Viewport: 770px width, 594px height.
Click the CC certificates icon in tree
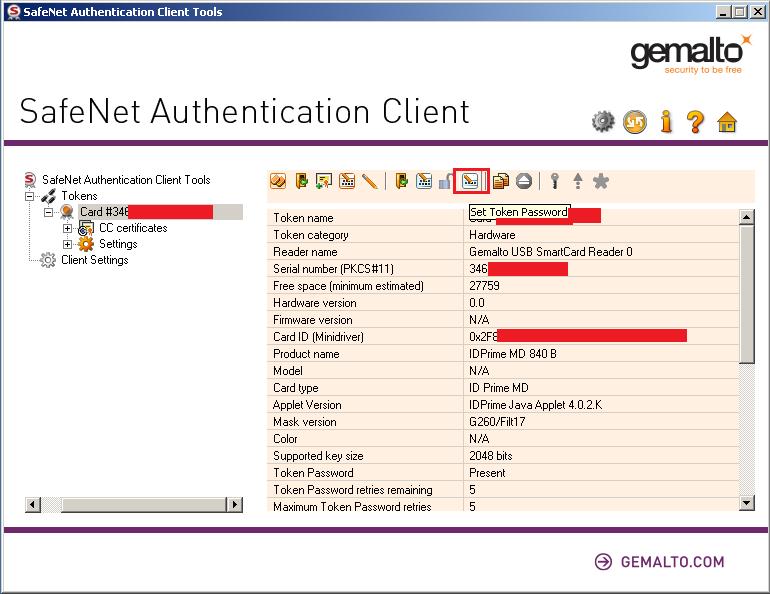coord(86,228)
